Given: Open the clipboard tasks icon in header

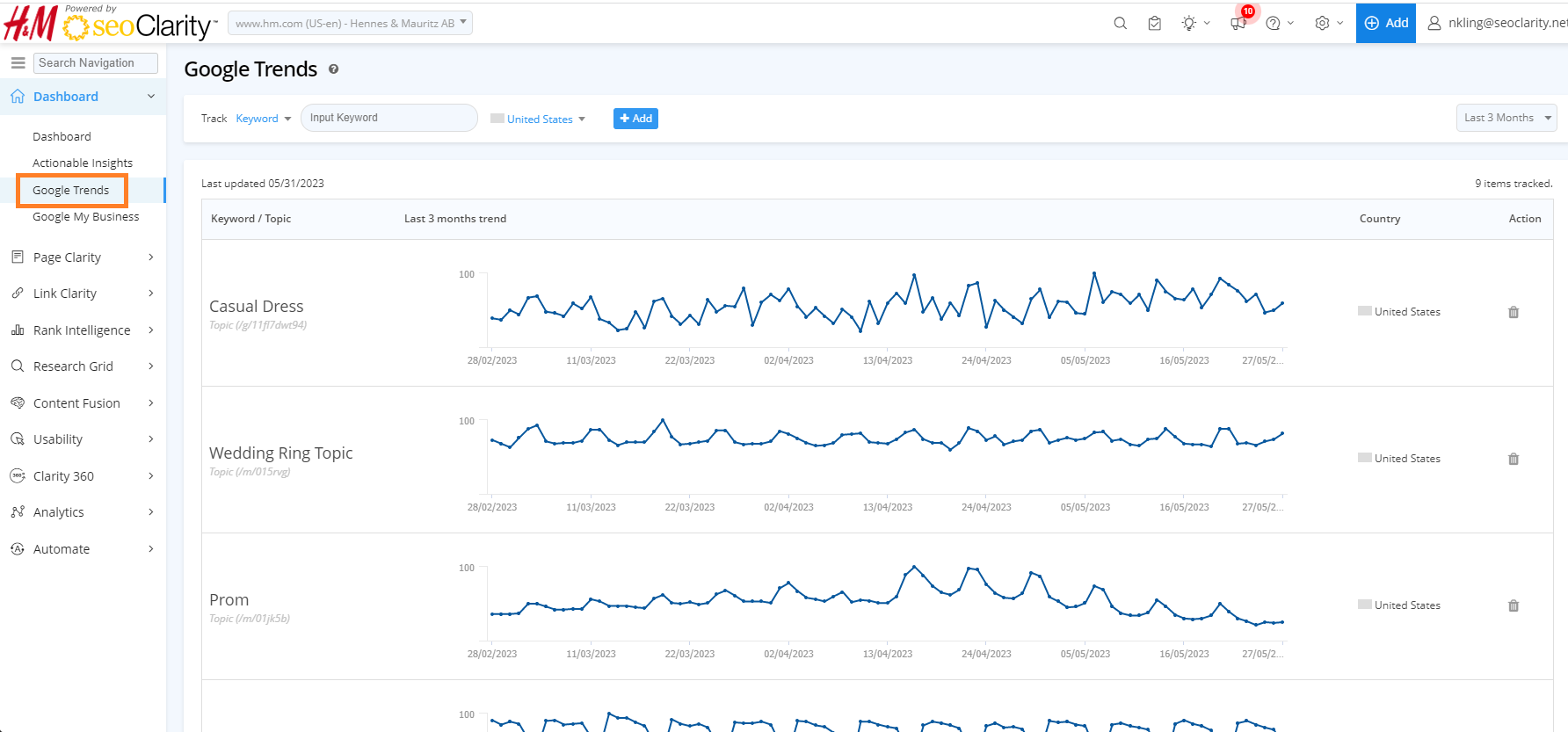Looking at the screenshot, I should pyautogui.click(x=1155, y=24).
